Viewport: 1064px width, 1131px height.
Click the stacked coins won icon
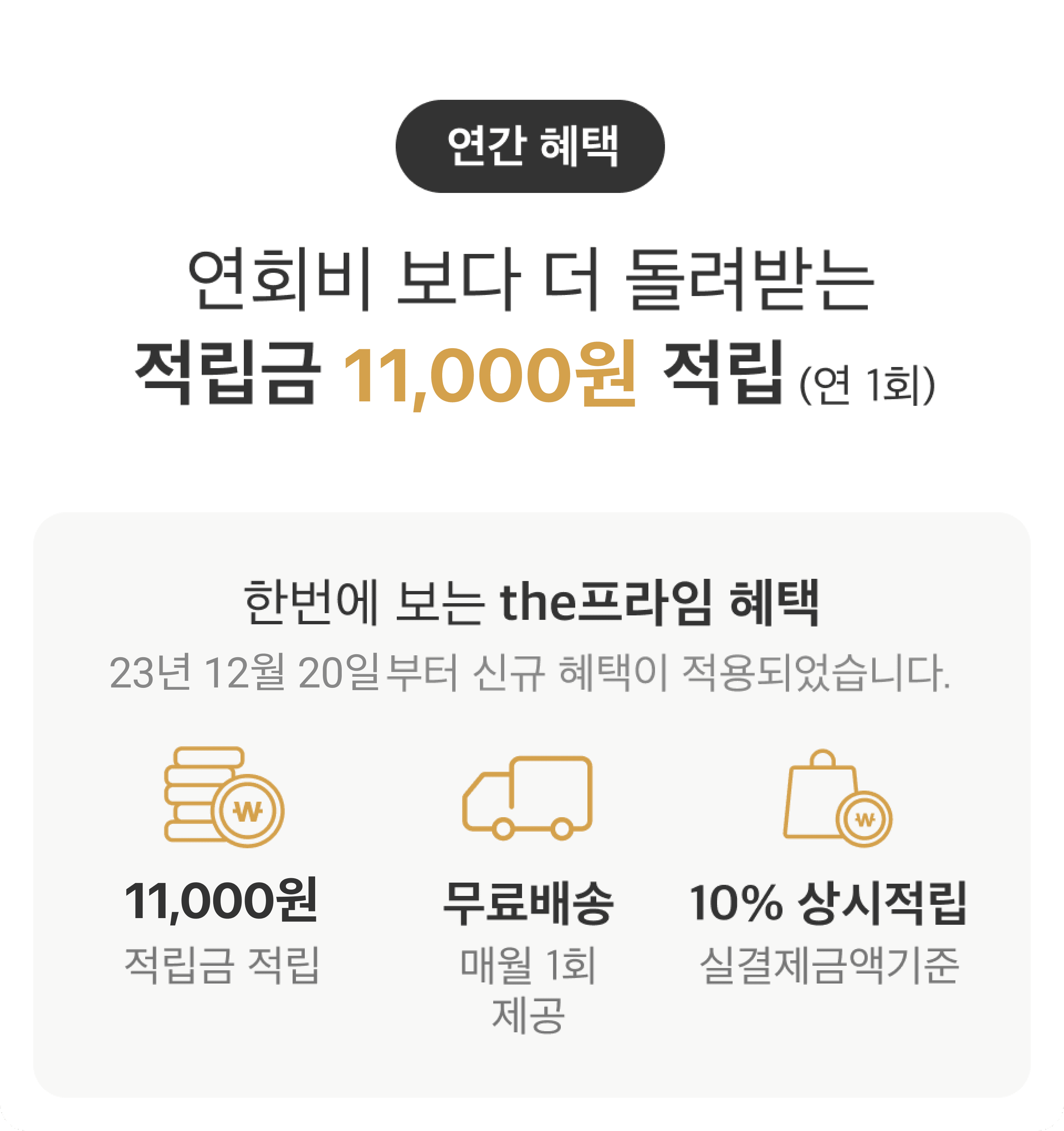[x=224, y=797]
